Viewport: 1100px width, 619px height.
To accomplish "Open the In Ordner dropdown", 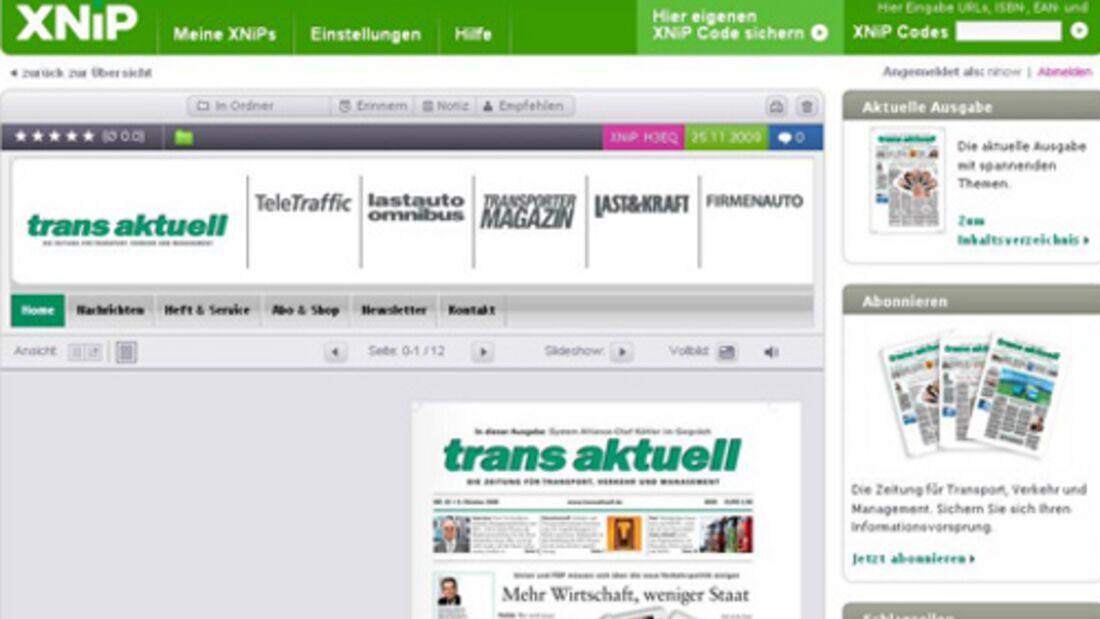I will pyautogui.click(x=257, y=106).
